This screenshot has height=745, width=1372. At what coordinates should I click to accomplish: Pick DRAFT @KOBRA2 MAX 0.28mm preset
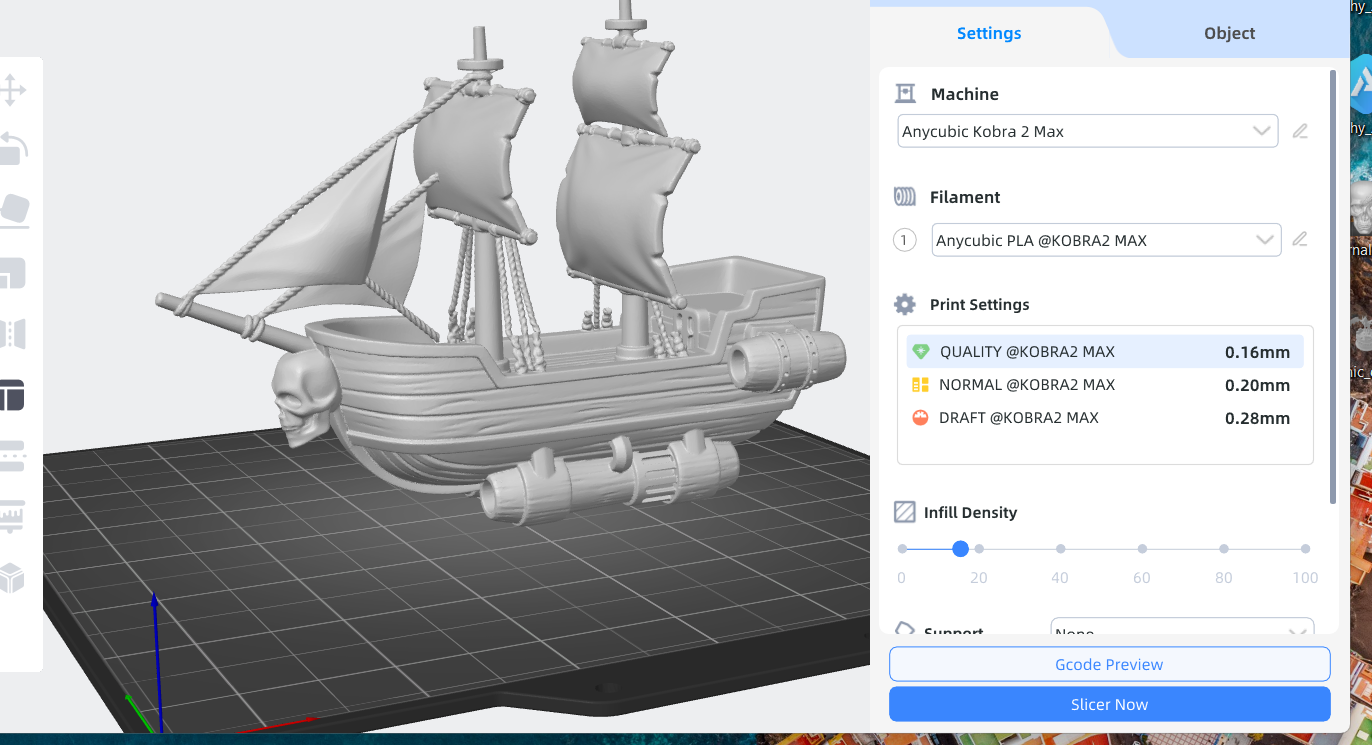point(1105,418)
